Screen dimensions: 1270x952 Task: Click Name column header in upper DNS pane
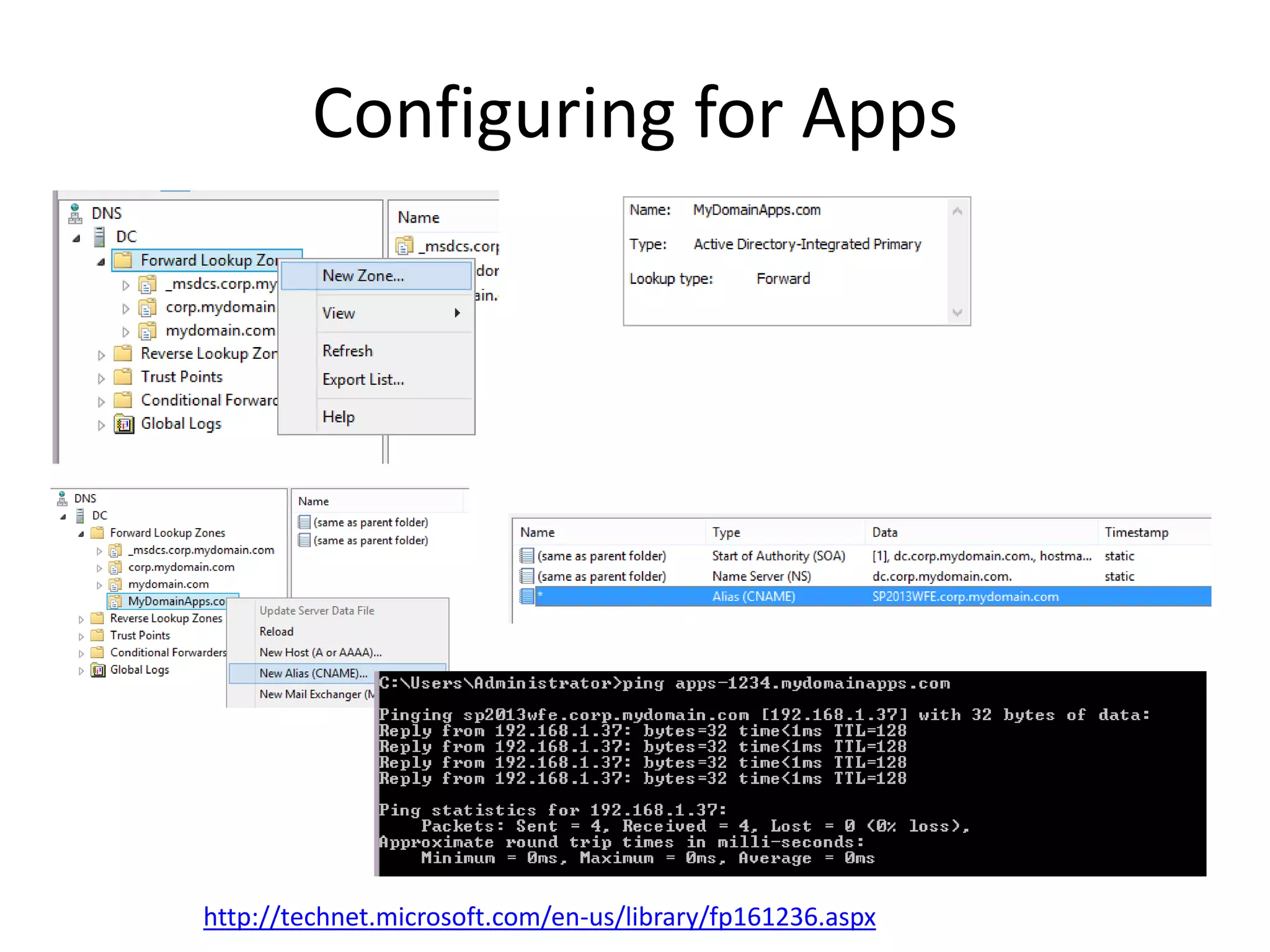[445, 218]
